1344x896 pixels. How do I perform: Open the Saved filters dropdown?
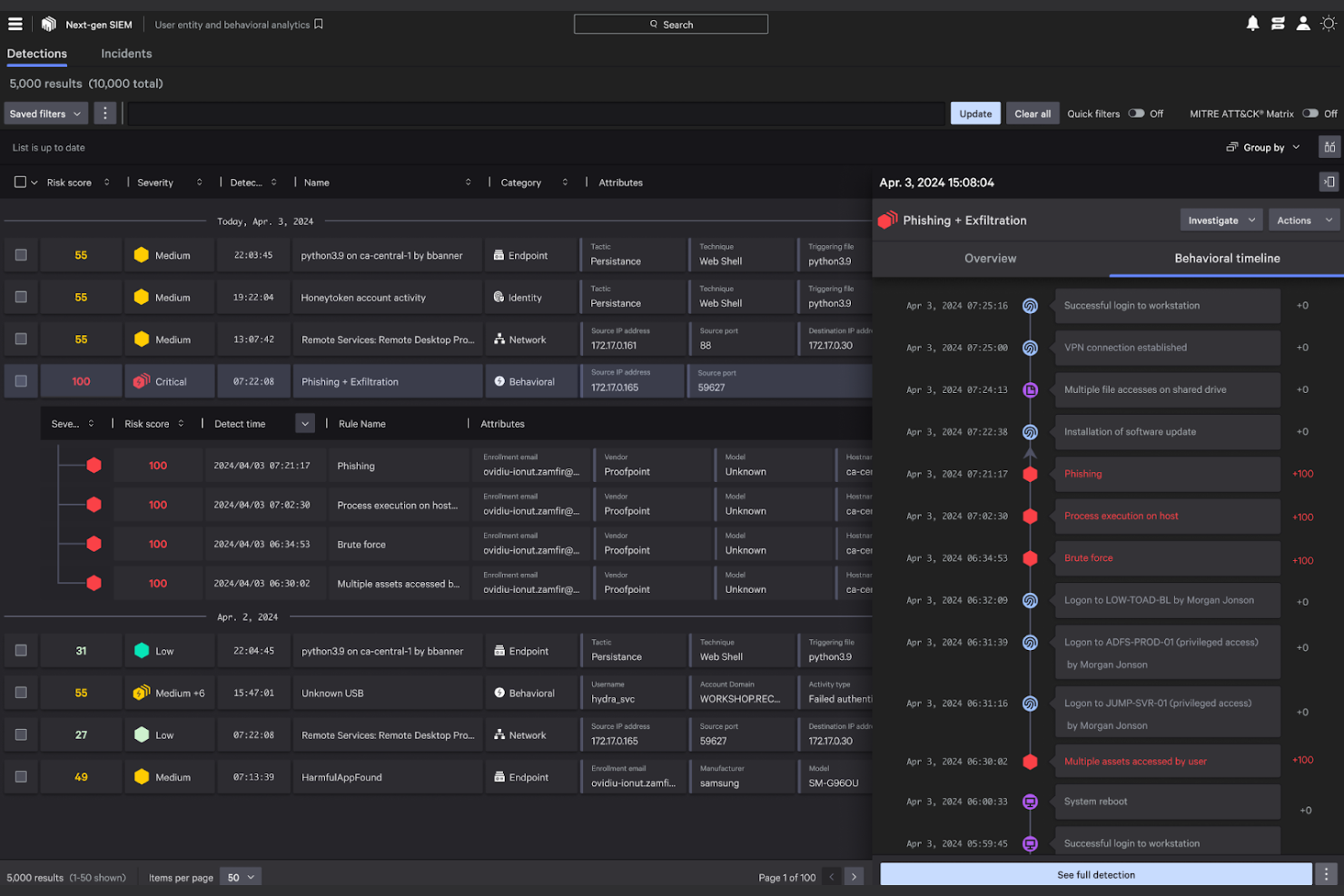click(44, 113)
